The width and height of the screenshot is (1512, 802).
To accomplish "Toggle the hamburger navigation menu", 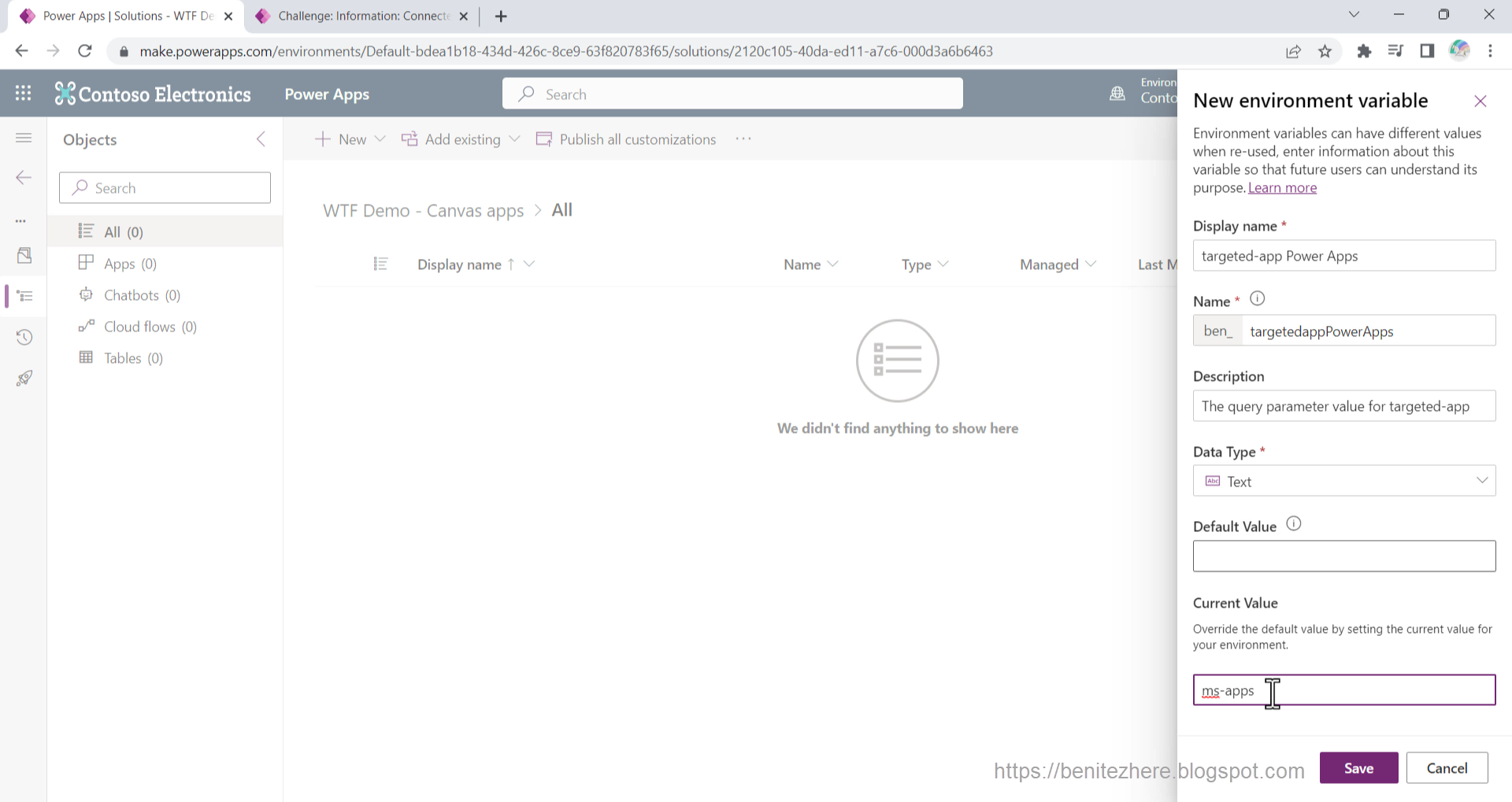I will click(24, 138).
